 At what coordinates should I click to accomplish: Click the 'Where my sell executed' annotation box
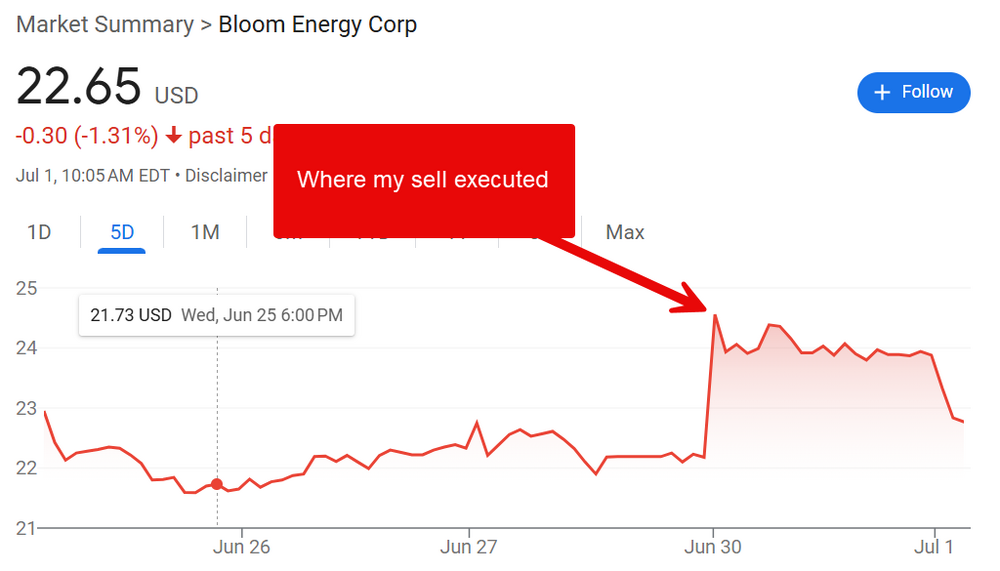[x=424, y=180]
